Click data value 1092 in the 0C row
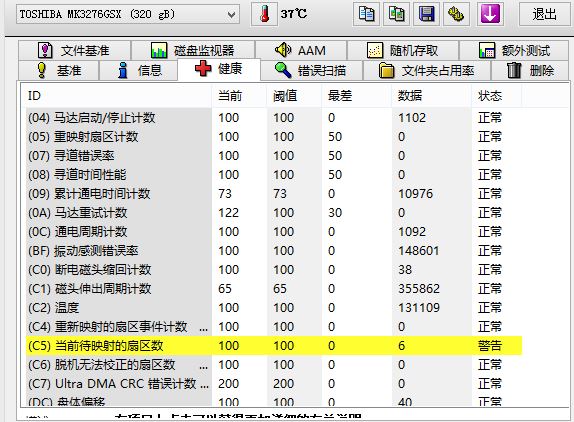 tap(412, 232)
